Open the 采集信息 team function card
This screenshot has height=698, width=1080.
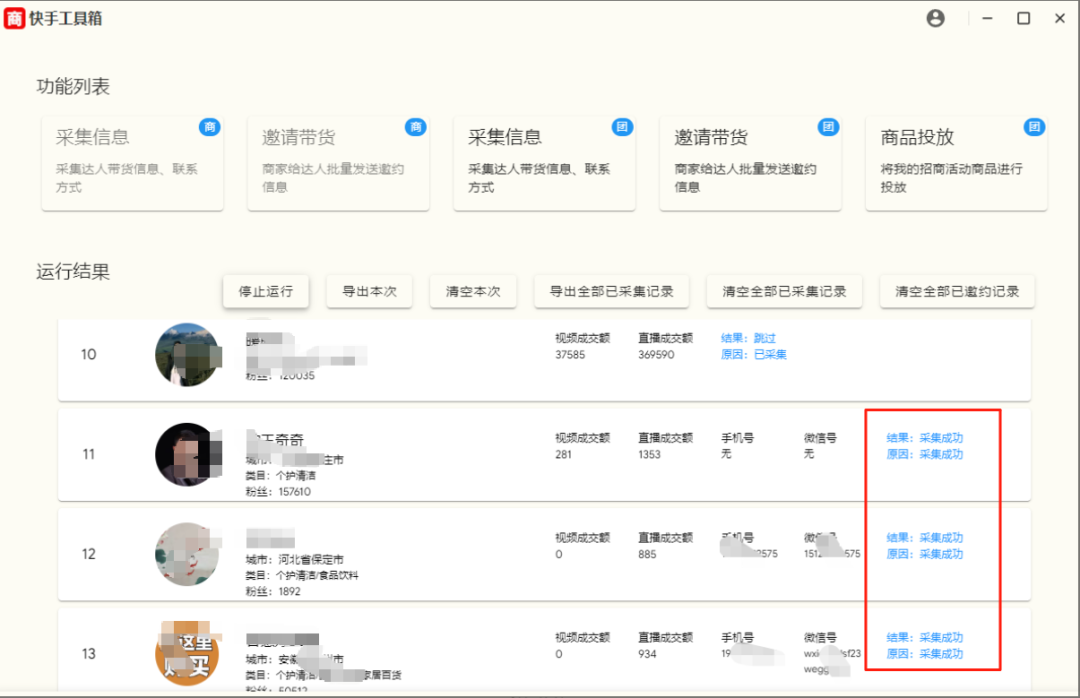tap(544, 165)
